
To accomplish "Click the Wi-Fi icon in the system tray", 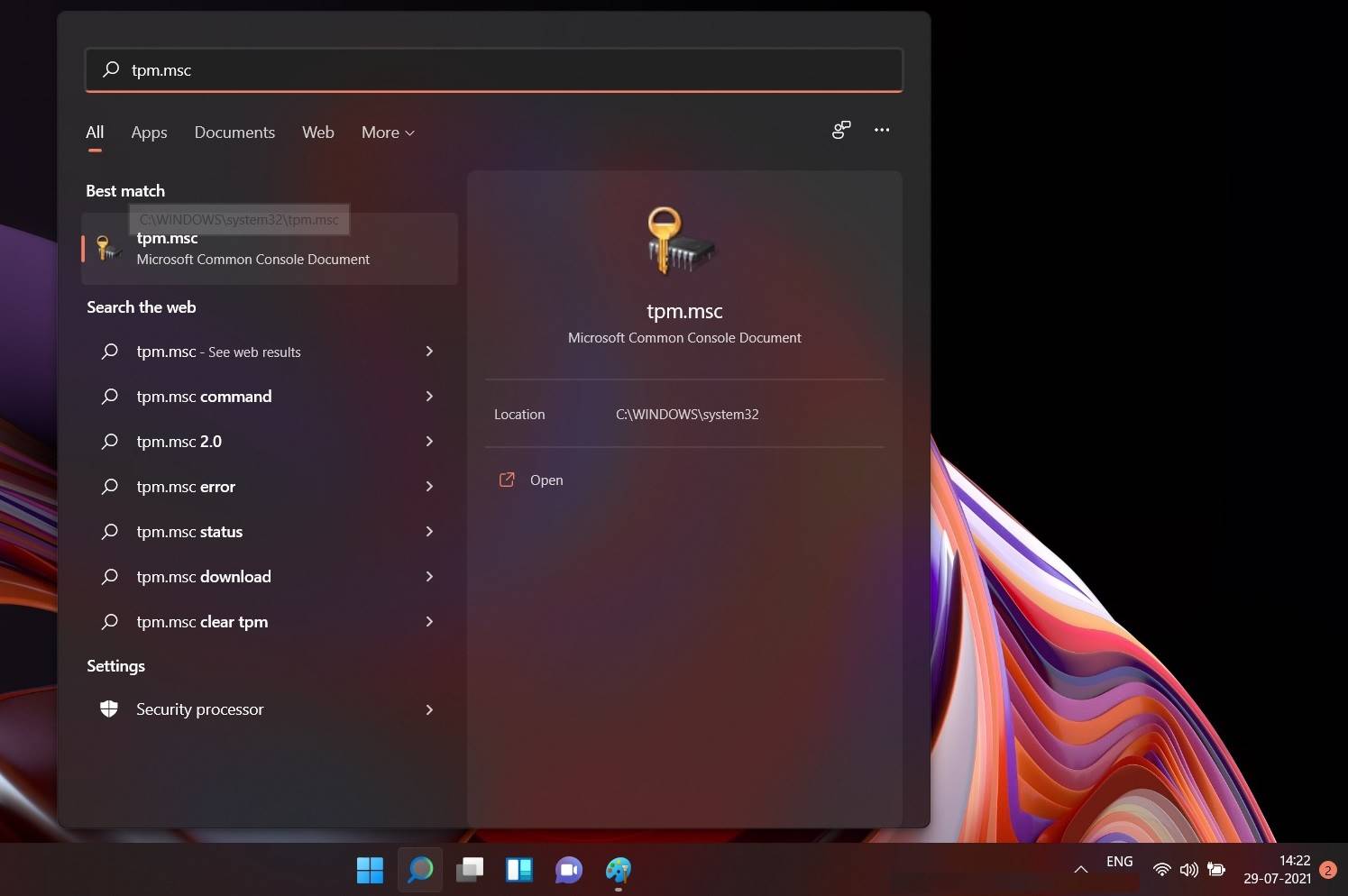I will pyautogui.click(x=1161, y=869).
